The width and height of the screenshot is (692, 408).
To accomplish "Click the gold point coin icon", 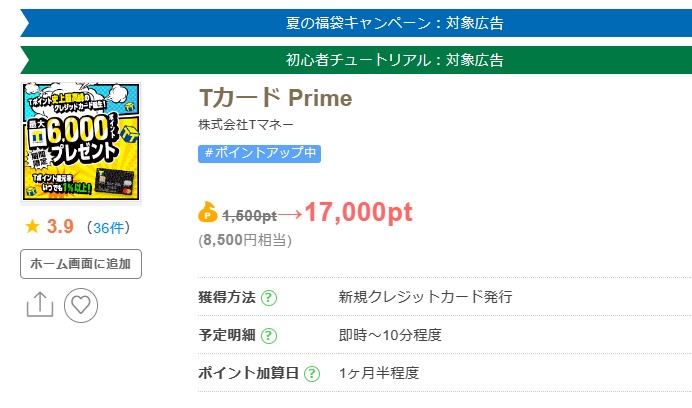I will 207,212.
